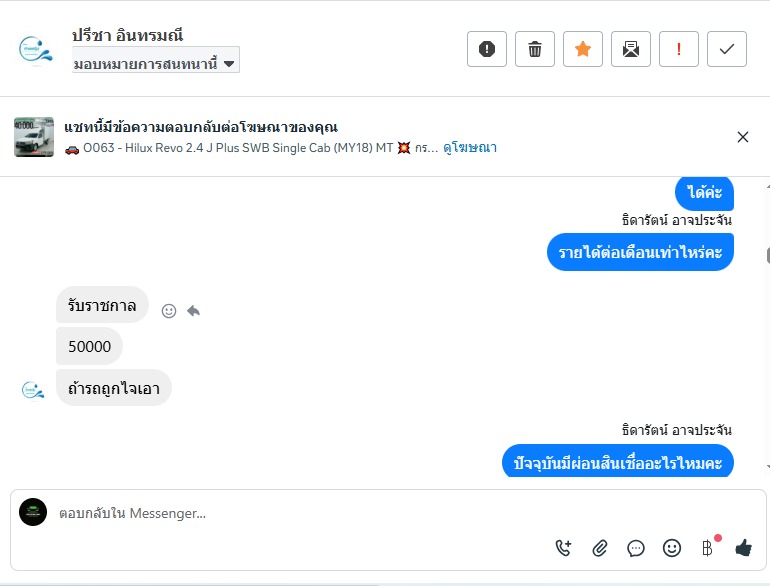Send a thumbs-up like
Image resolution: width=770 pixels, height=586 pixels.
pyautogui.click(x=743, y=548)
